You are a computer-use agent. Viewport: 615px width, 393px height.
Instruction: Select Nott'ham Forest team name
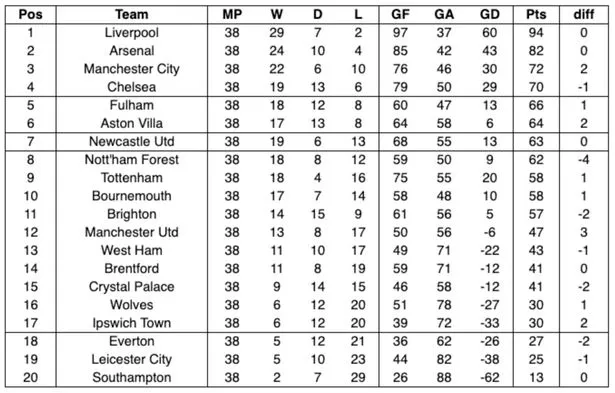[x=132, y=160]
